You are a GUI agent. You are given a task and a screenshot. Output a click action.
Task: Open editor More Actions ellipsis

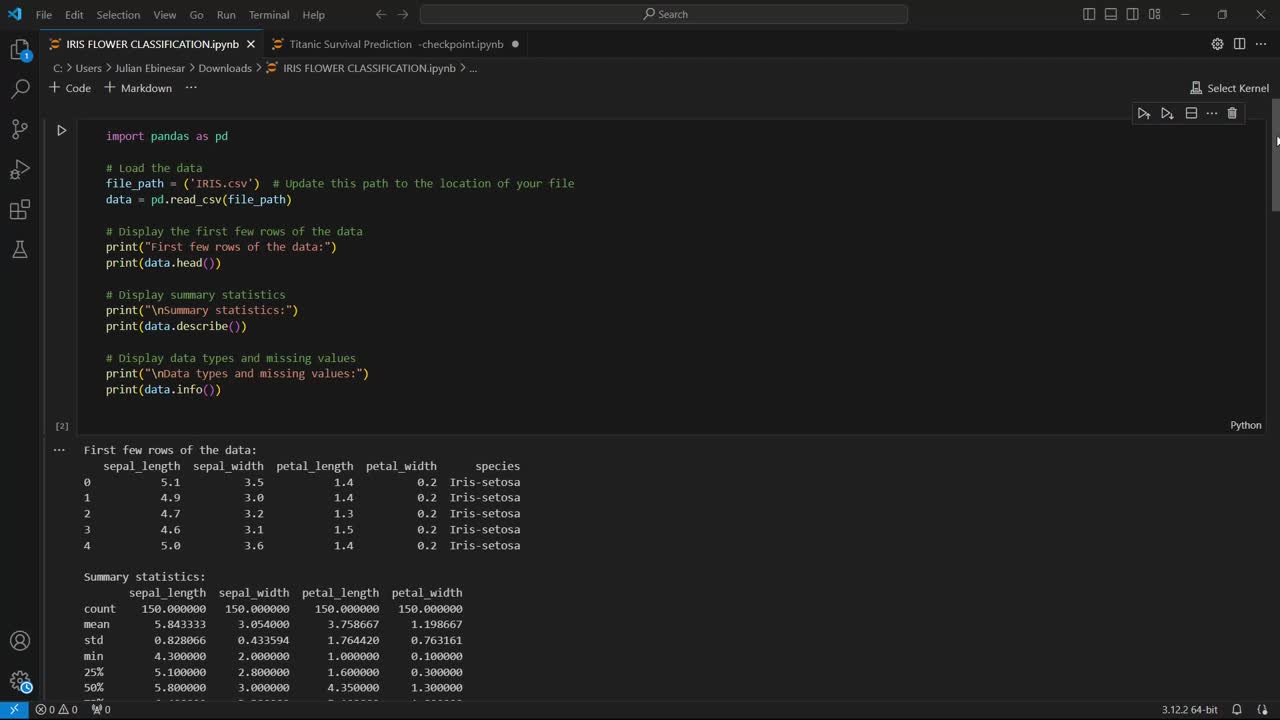click(x=1260, y=44)
